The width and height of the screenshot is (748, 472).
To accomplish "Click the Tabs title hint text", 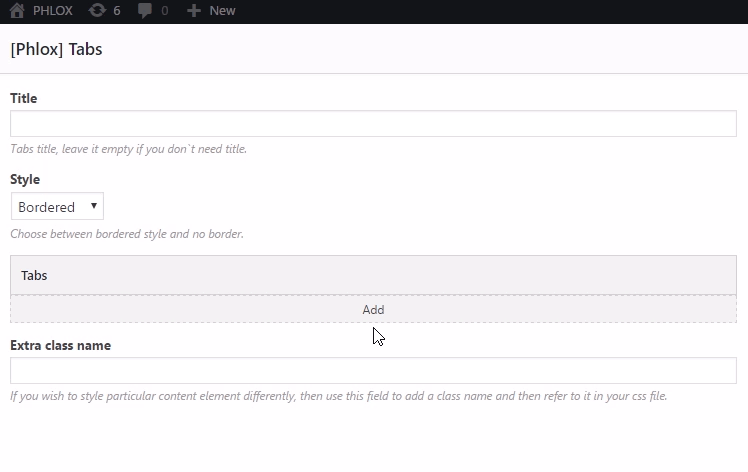I will 129,149.
